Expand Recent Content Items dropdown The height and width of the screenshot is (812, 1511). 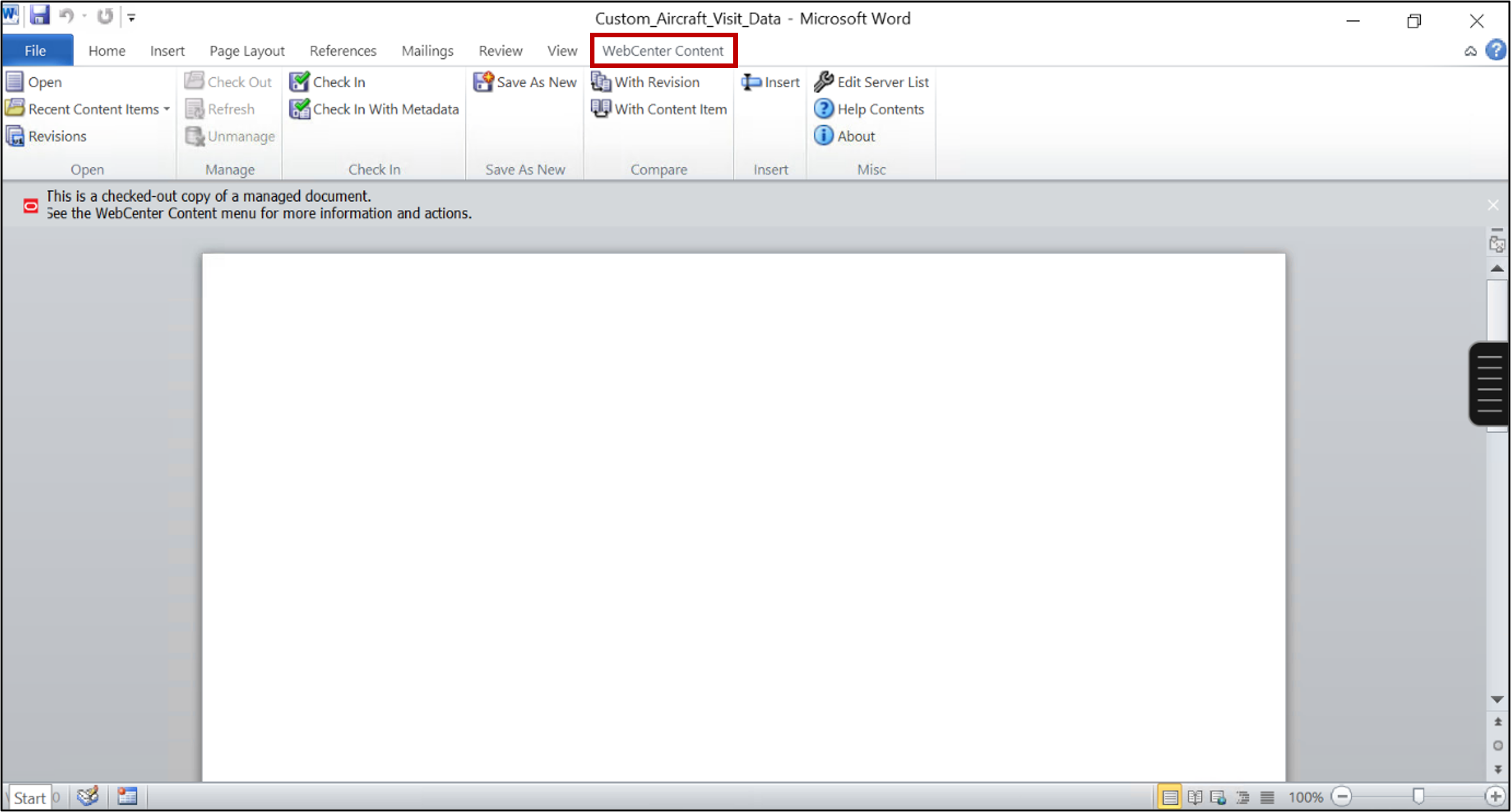tap(166, 109)
